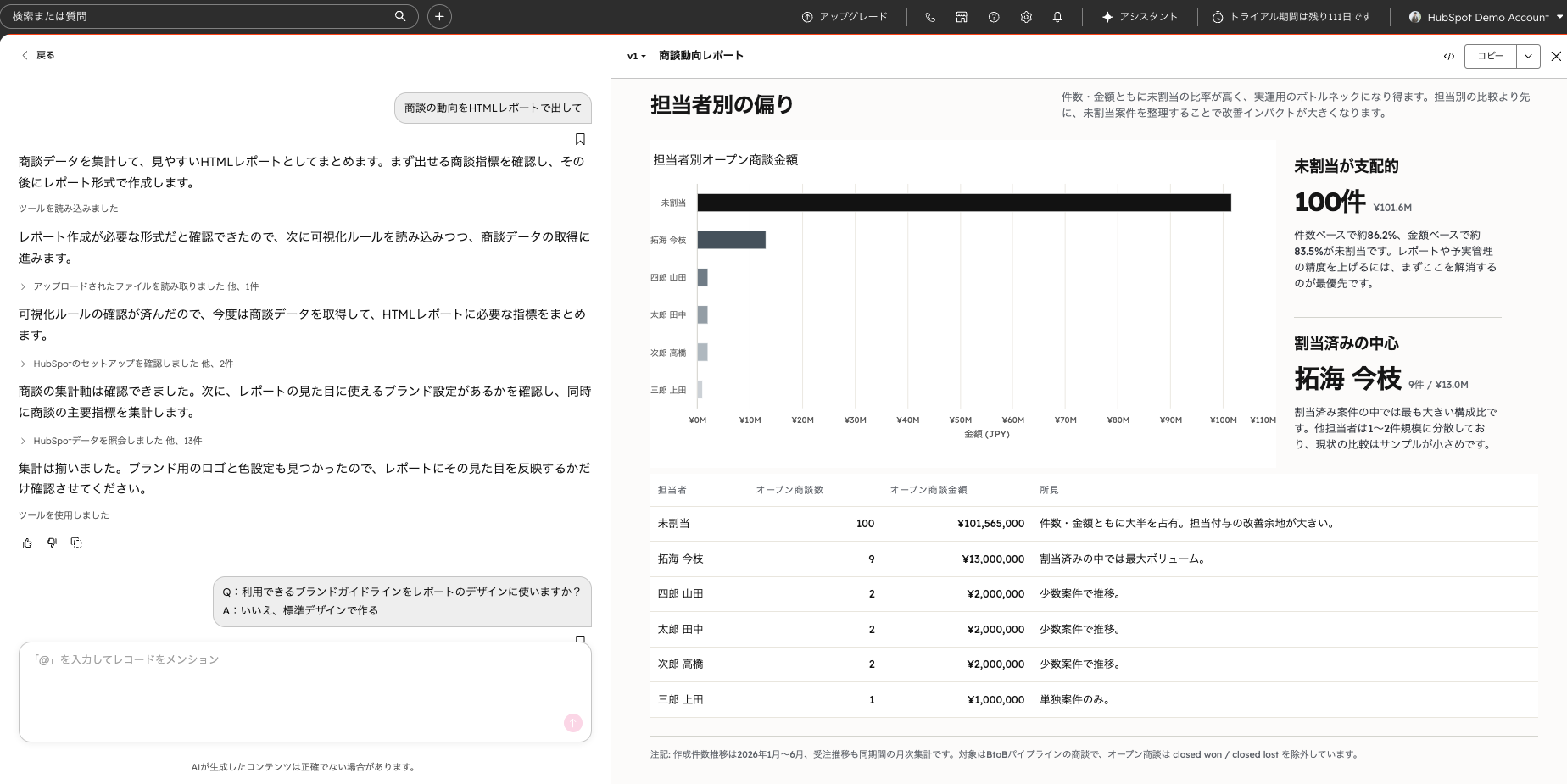Image resolution: width=1567 pixels, height=784 pixels.
Task: Expand HubSpotデータを照会しました step
Action: (110, 441)
